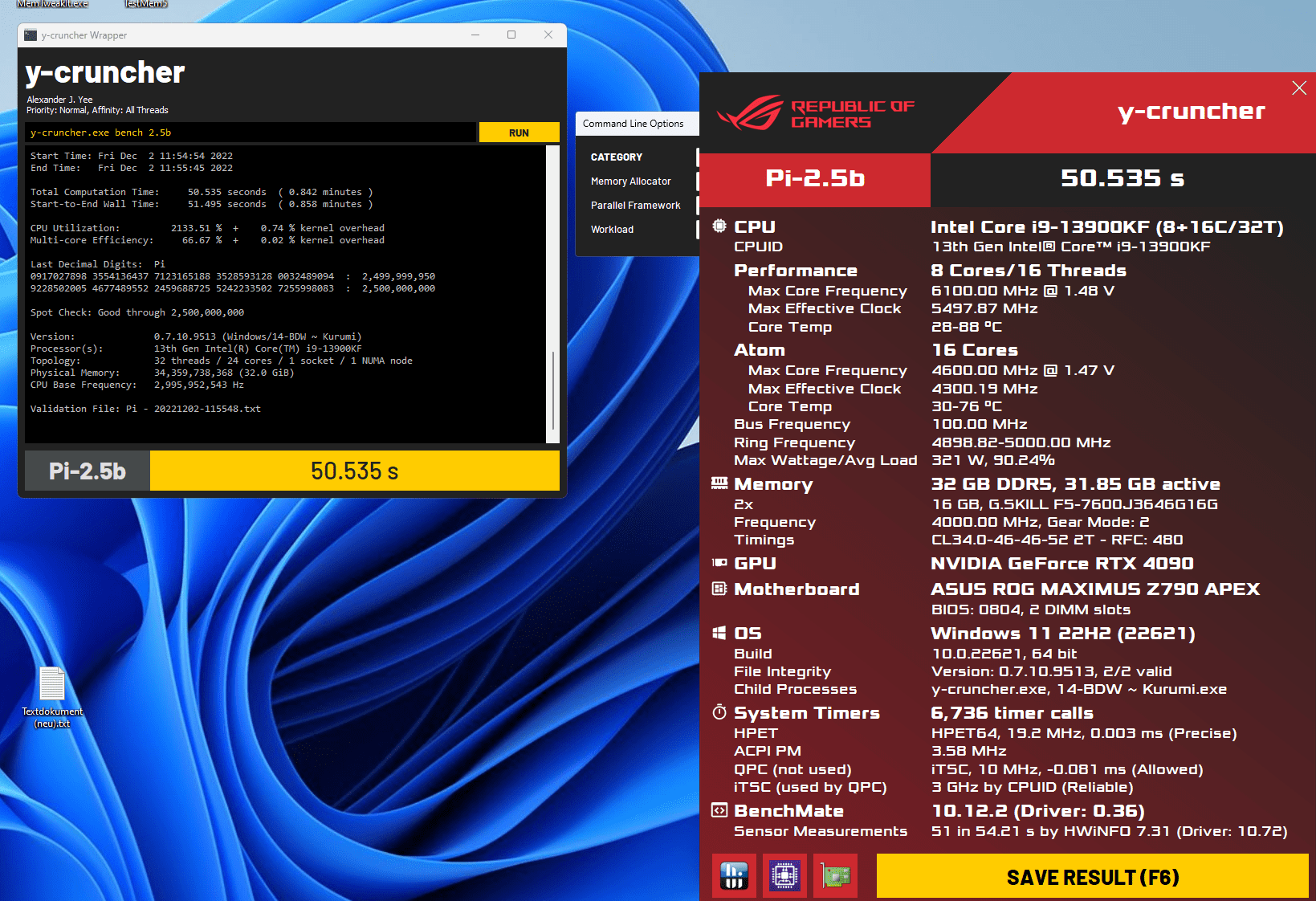Click the Motherboard icon in results
Viewport: 1316px width, 901px height.
pos(719,589)
